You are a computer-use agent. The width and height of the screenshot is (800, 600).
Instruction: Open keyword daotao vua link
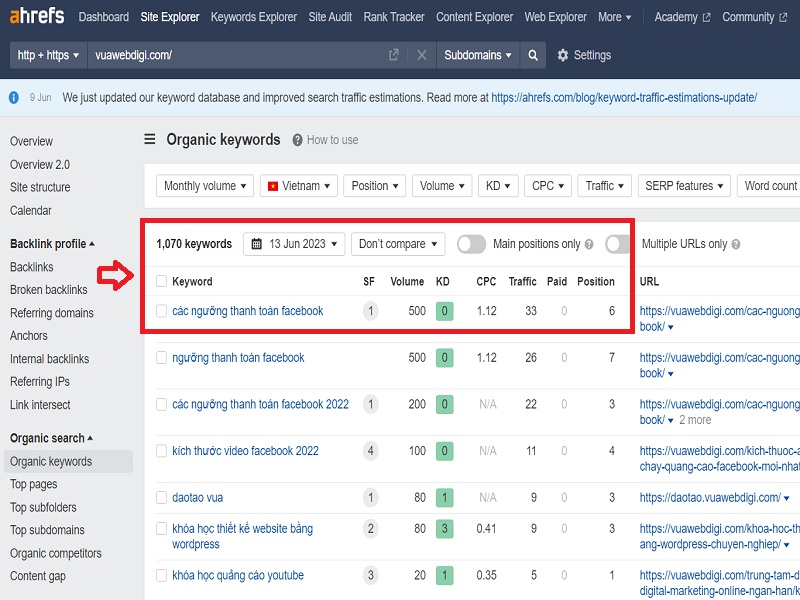[x=197, y=497]
